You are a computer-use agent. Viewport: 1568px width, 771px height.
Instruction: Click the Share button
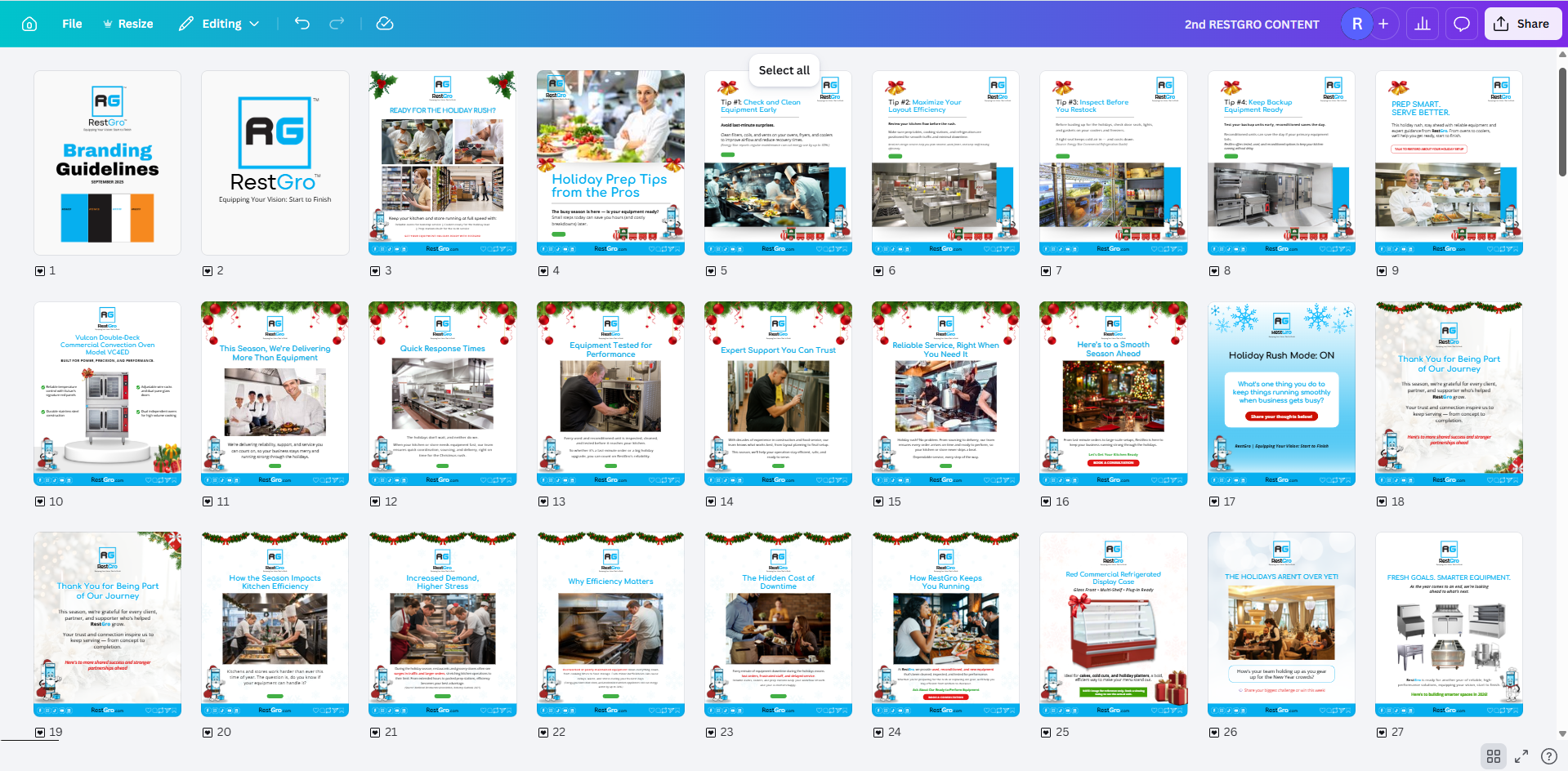[1523, 24]
